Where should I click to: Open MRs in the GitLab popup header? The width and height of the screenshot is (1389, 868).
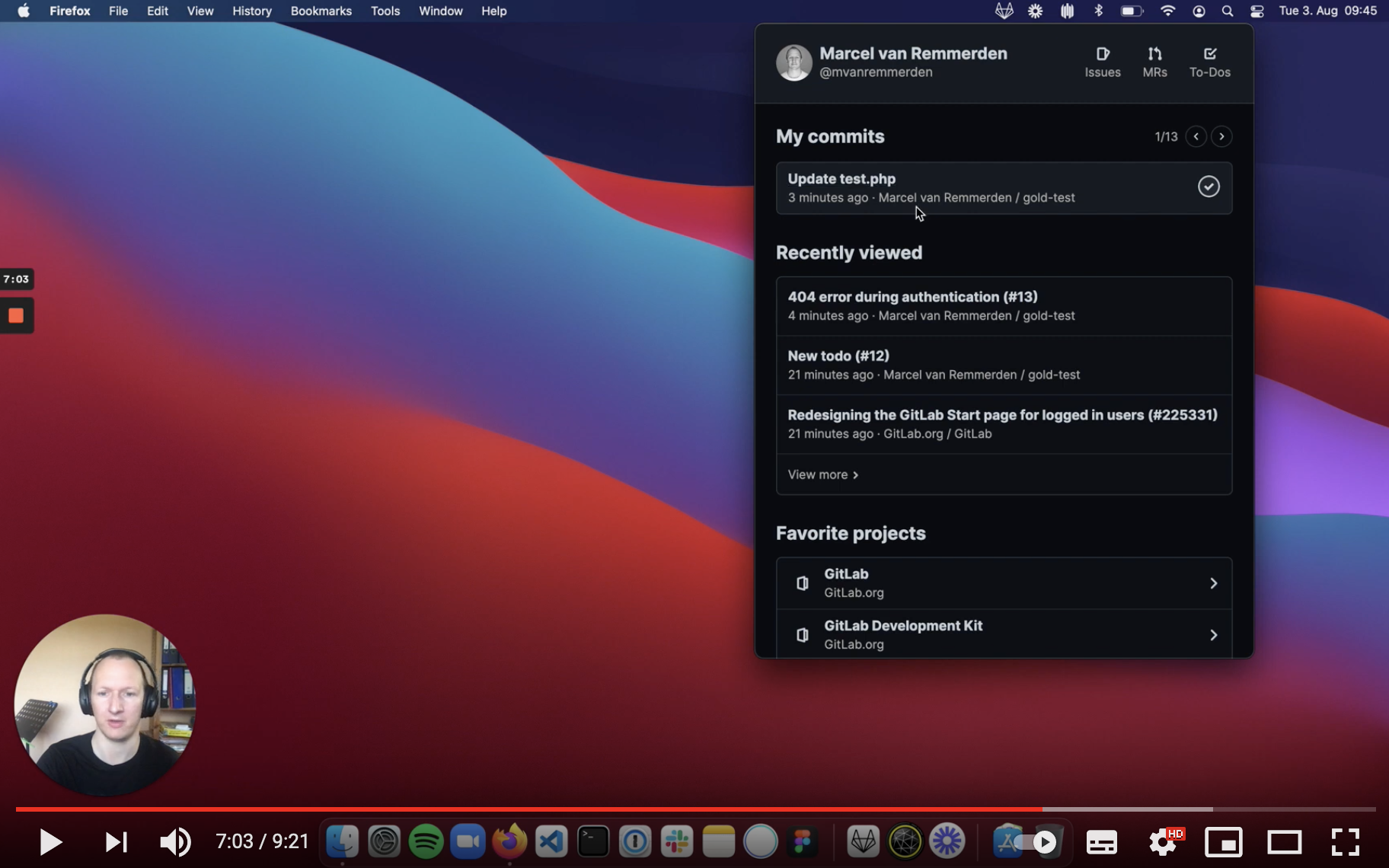click(x=1154, y=62)
